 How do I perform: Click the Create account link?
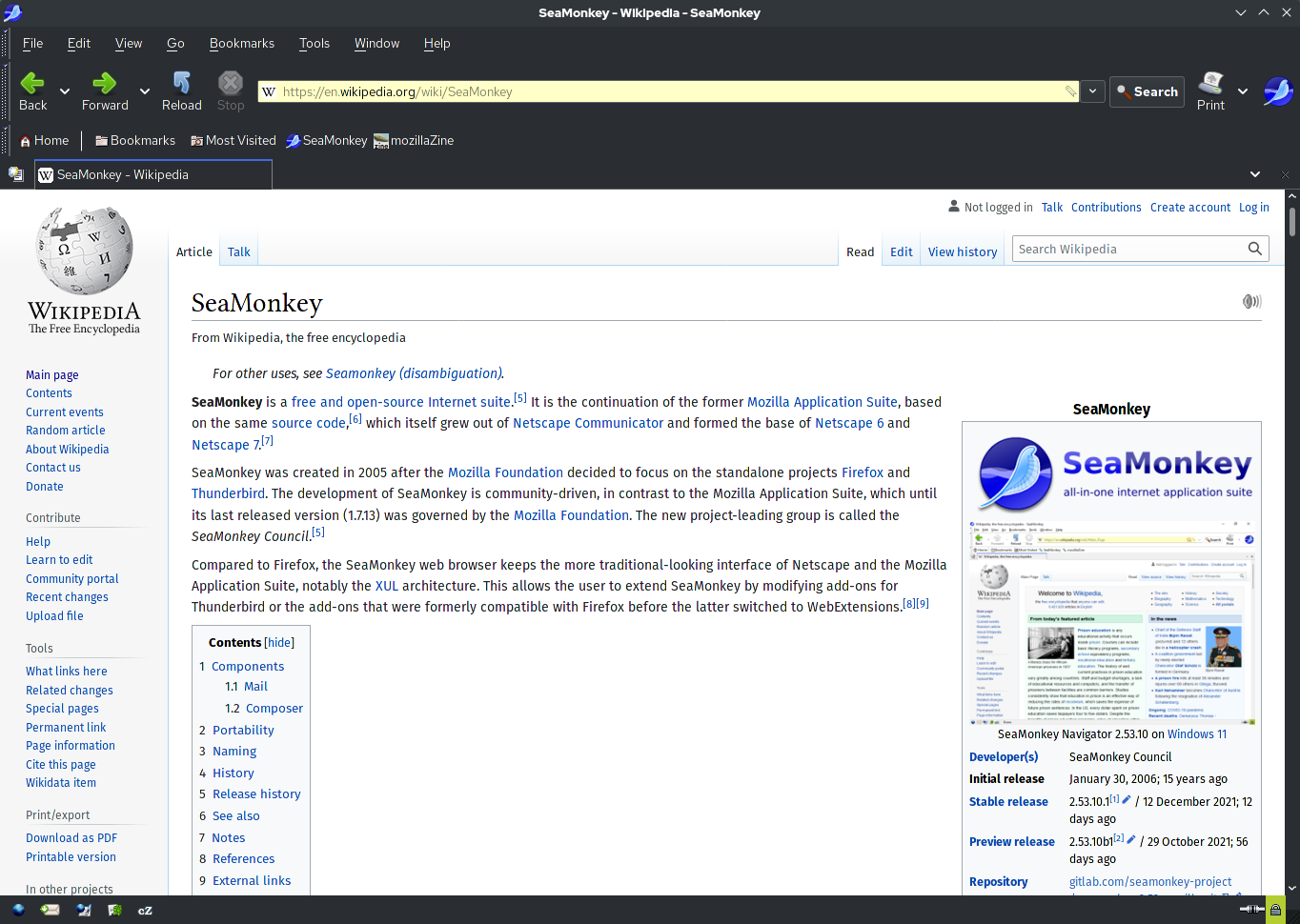(1190, 207)
